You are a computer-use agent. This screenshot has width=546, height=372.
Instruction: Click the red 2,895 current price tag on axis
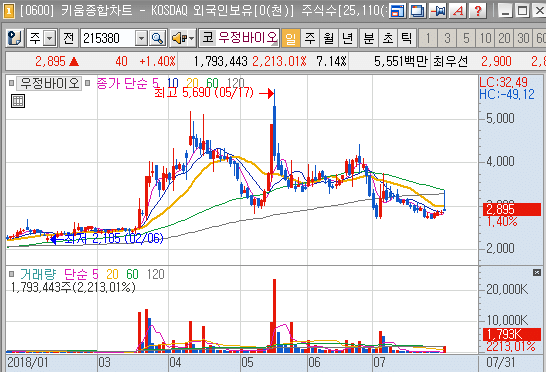512,209
